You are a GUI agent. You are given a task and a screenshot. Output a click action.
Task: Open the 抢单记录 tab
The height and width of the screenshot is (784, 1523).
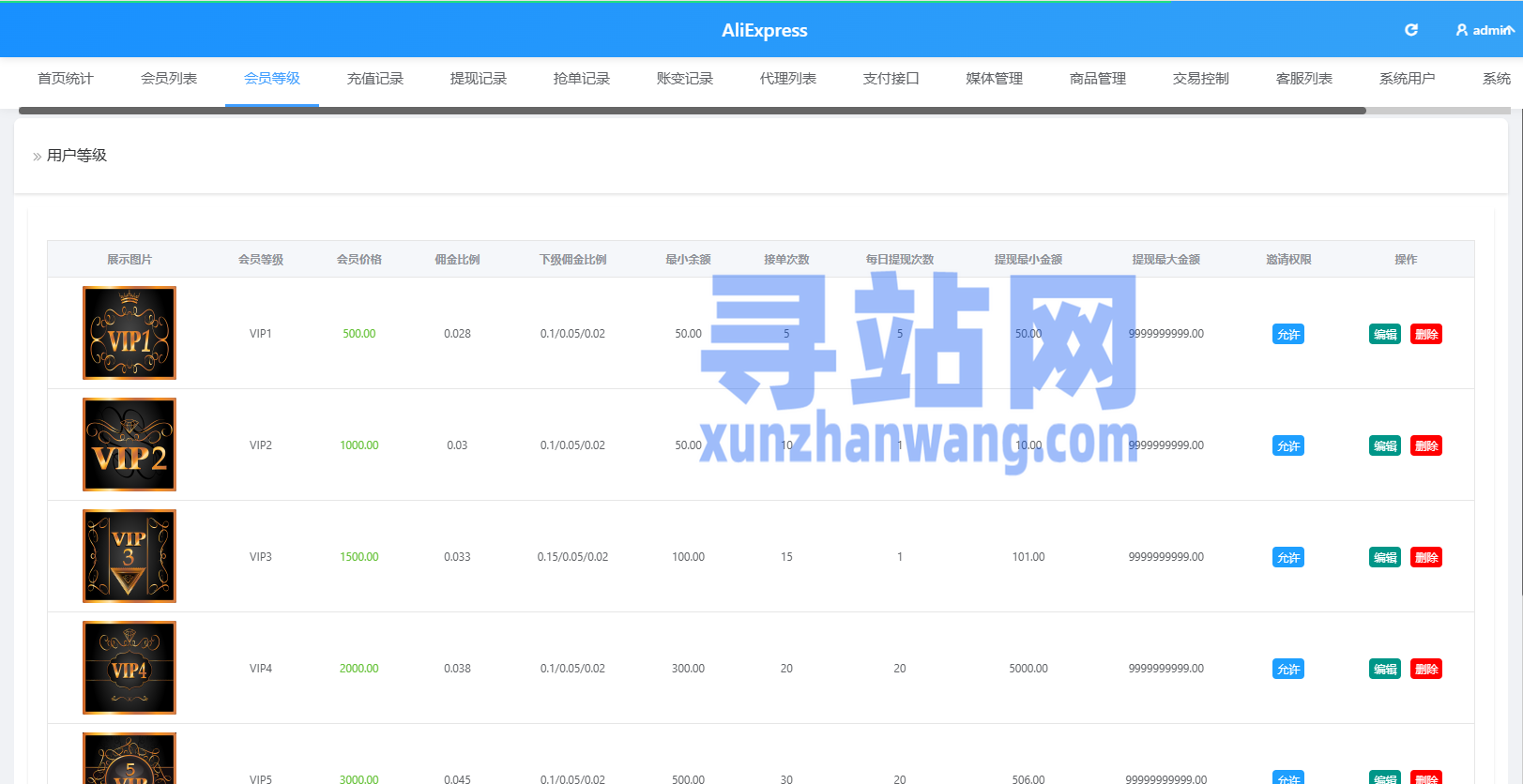582,79
